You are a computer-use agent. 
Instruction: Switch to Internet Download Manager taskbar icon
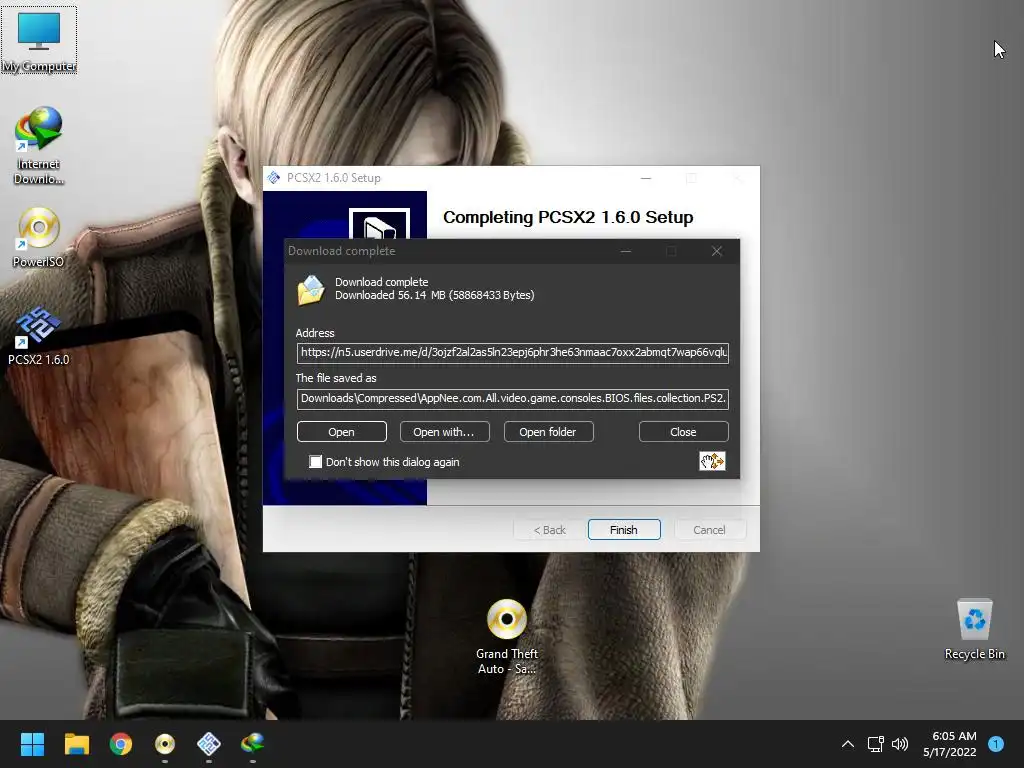[x=253, y=744]
